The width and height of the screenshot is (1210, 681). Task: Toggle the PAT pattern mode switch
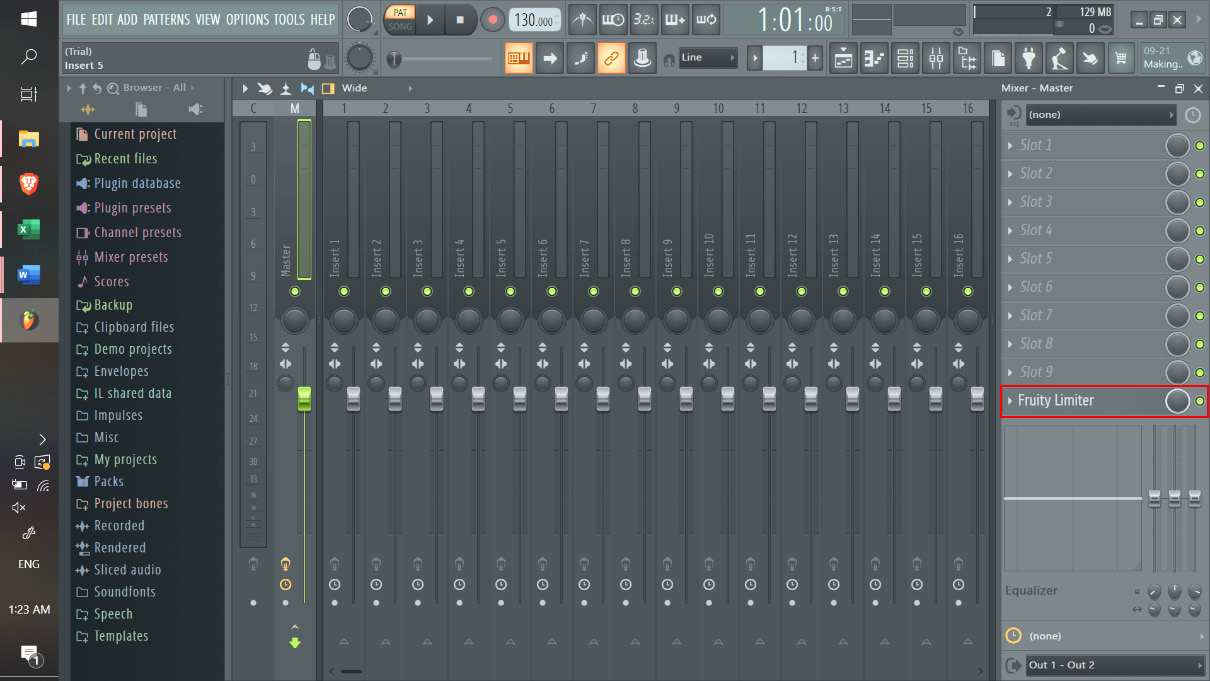[400, 12]
